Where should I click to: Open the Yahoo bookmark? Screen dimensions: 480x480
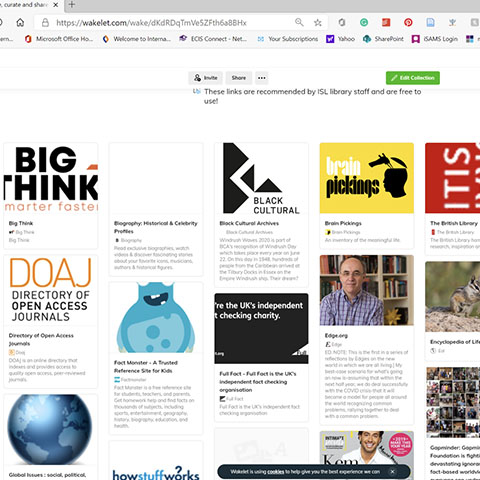tap(340, 39)
